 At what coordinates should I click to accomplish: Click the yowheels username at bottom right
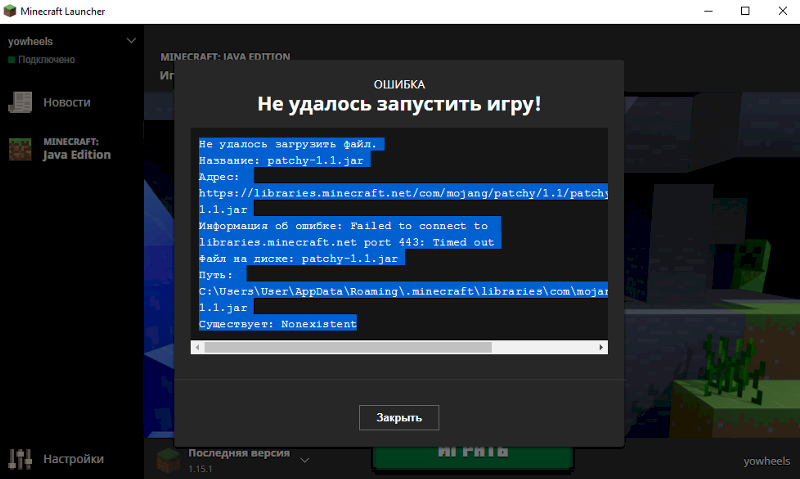pos(766,461)
